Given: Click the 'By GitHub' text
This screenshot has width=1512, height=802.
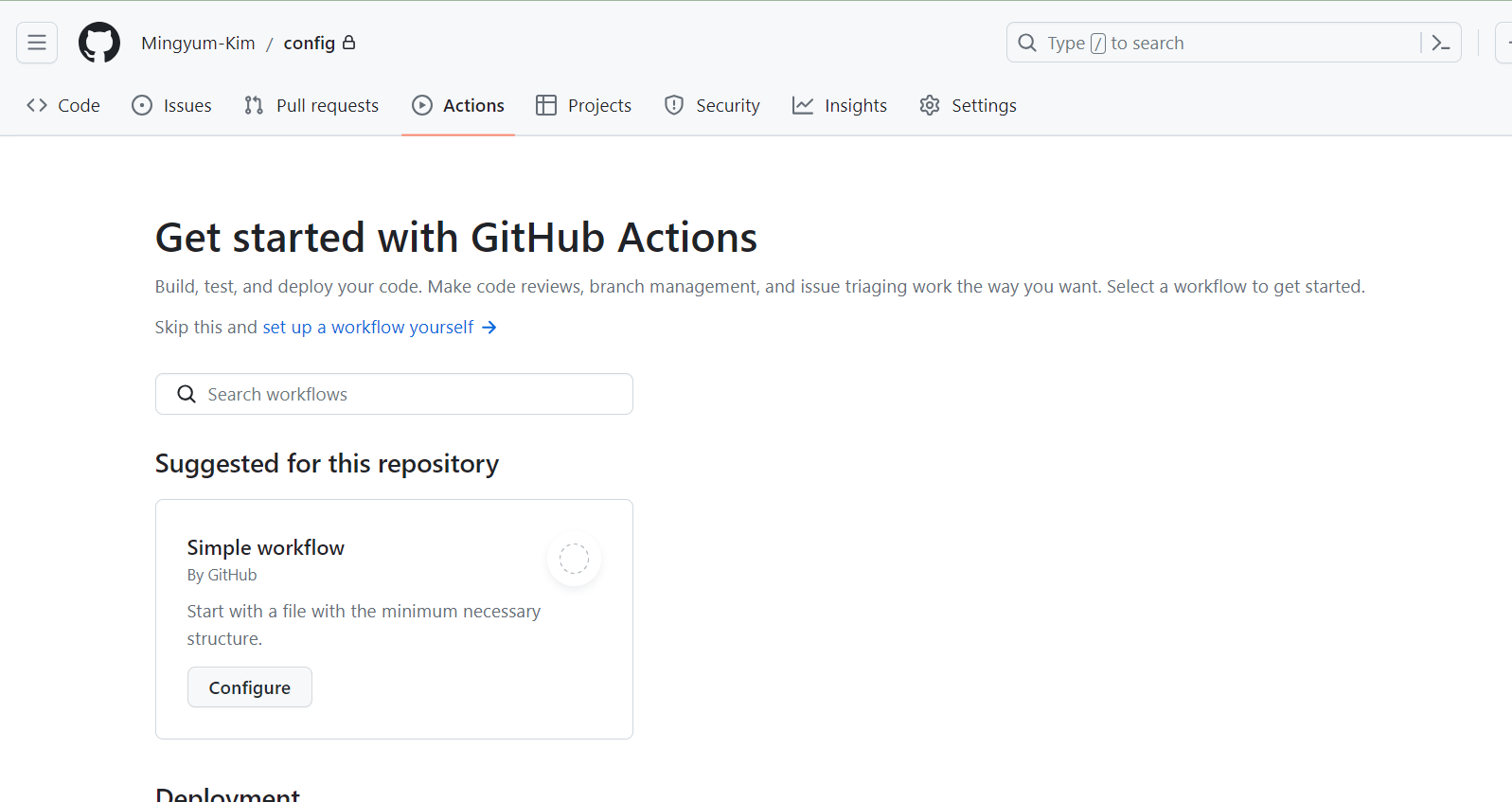Looking at the screenshot, I should pos(222,575).
